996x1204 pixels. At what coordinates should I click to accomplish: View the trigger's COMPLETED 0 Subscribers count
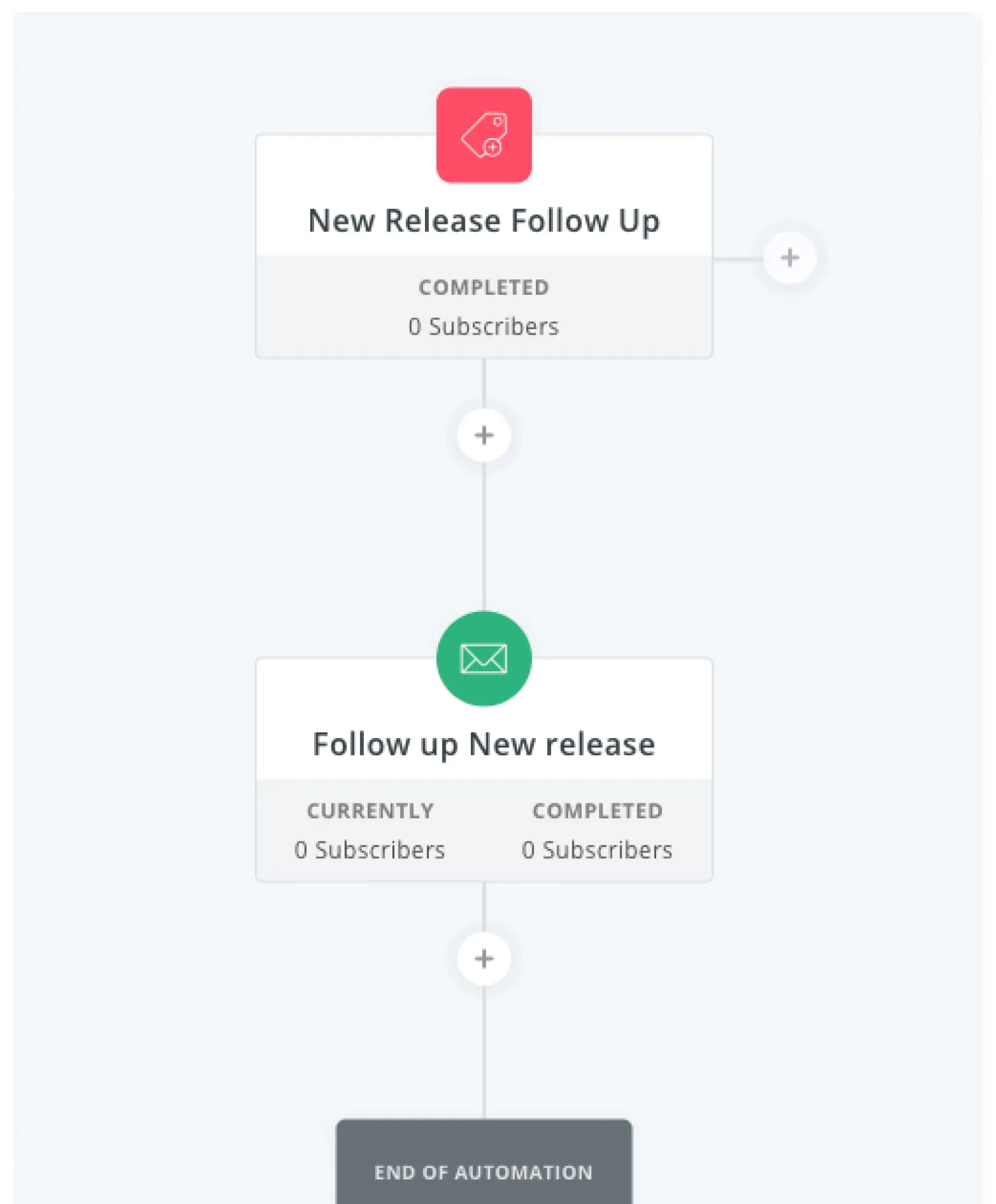click(x=484, y=326)
